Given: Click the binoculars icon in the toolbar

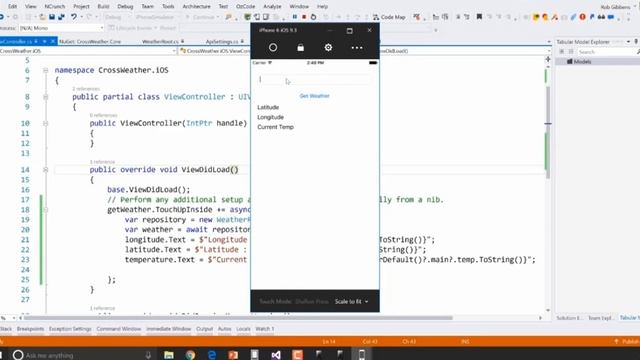Looking at the screenshot, I should pyautogui.click(x=601, y=17).
